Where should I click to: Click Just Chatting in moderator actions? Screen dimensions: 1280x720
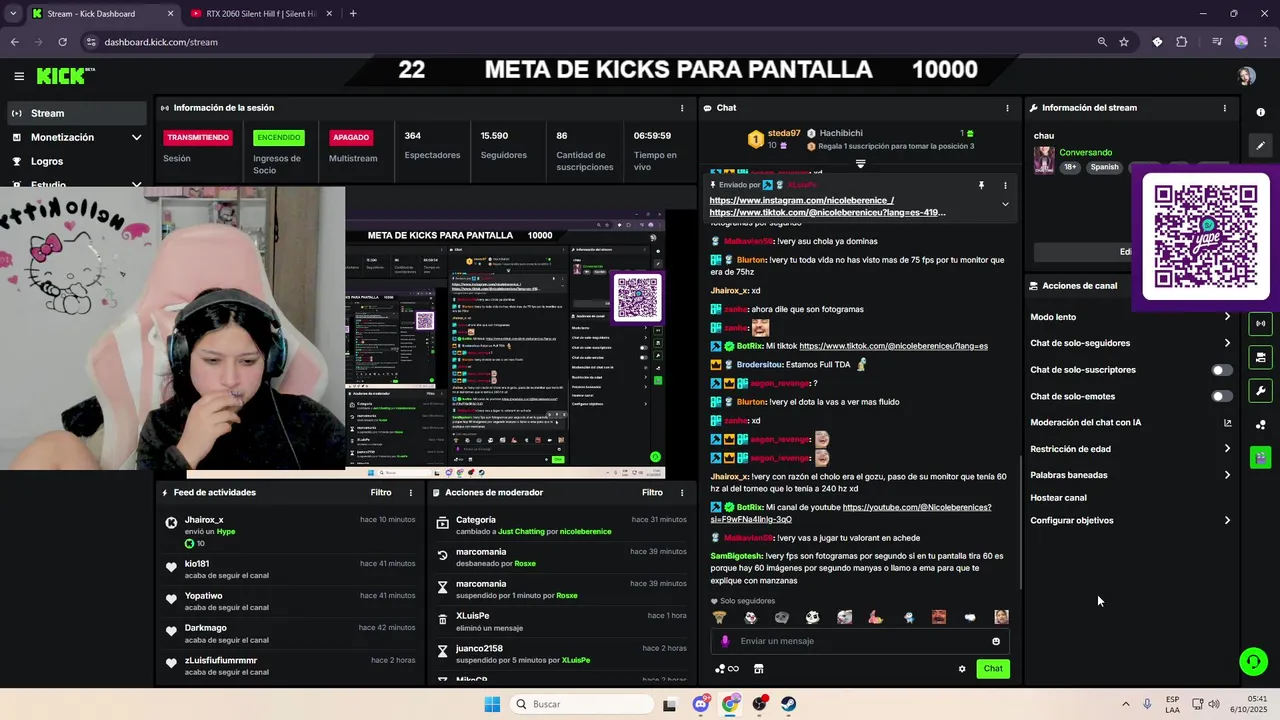[520, 532]
